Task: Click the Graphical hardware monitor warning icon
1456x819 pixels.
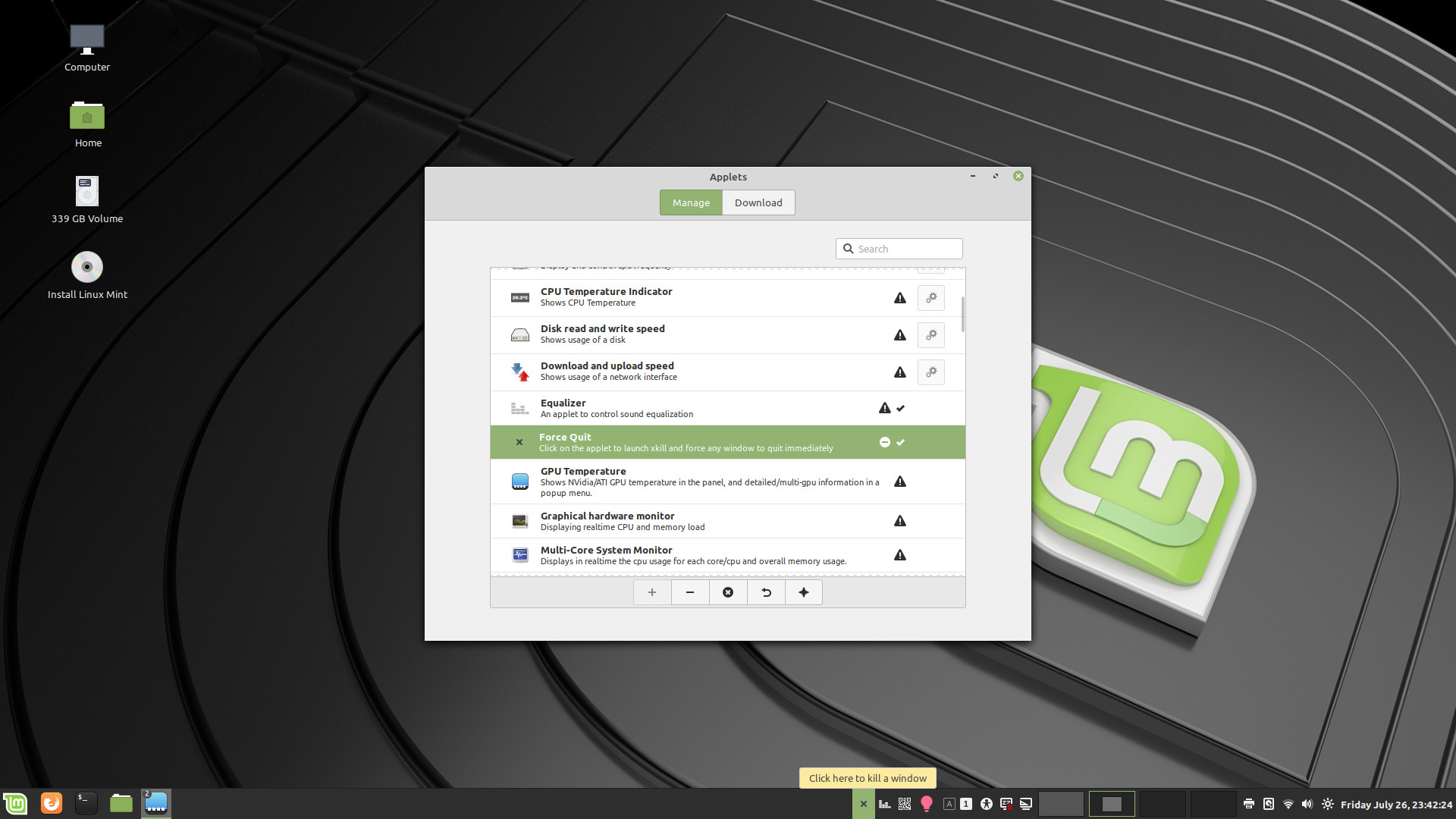Action: tap(899, 520)
